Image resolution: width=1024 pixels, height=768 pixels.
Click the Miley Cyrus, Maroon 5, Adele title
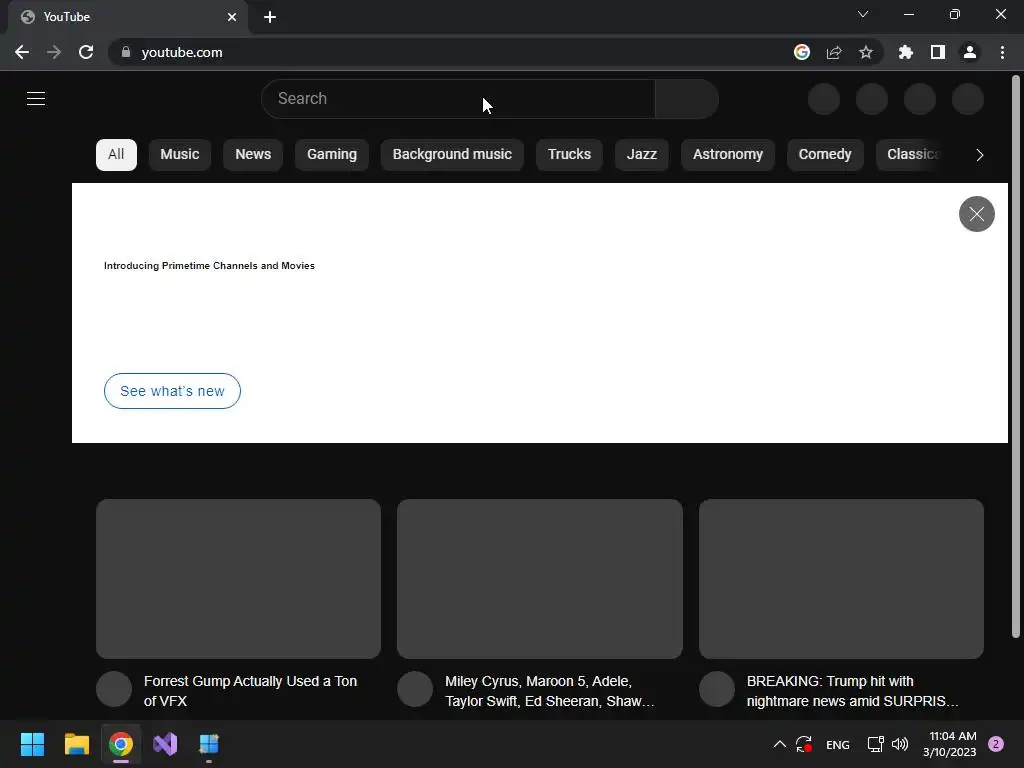pos(549,691)
